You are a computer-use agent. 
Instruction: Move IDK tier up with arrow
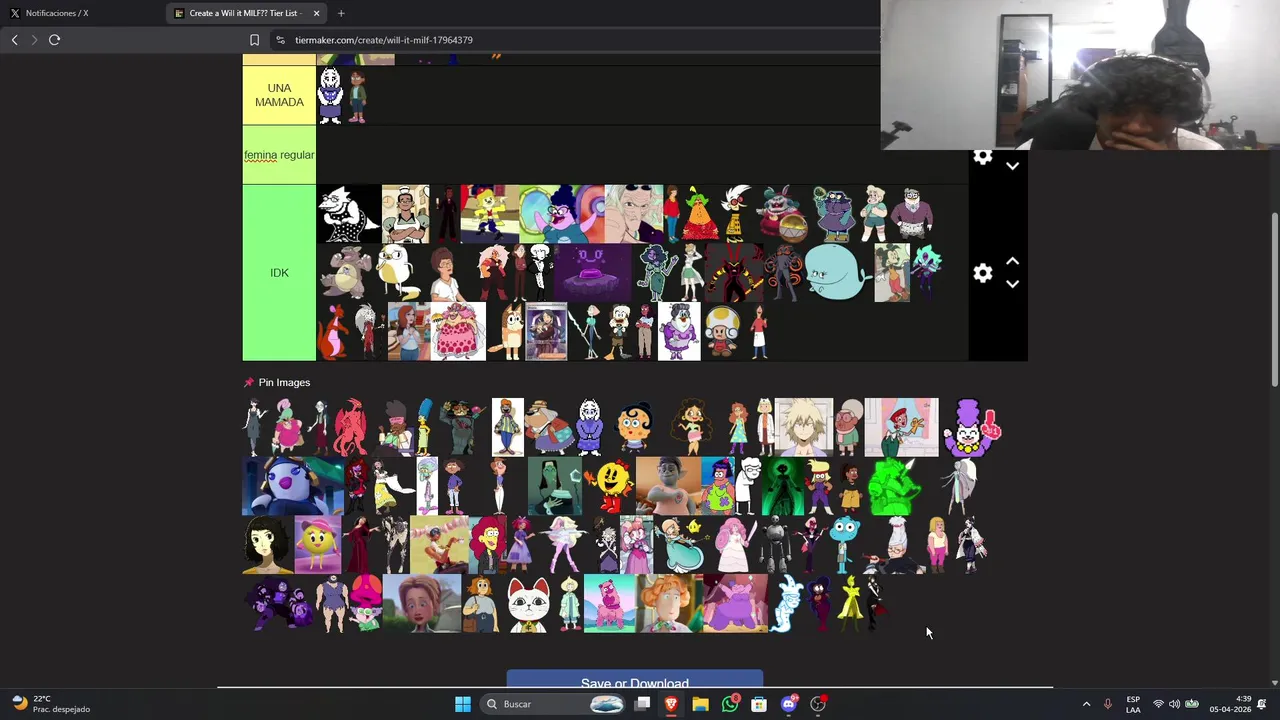(x=1012, y=261)
